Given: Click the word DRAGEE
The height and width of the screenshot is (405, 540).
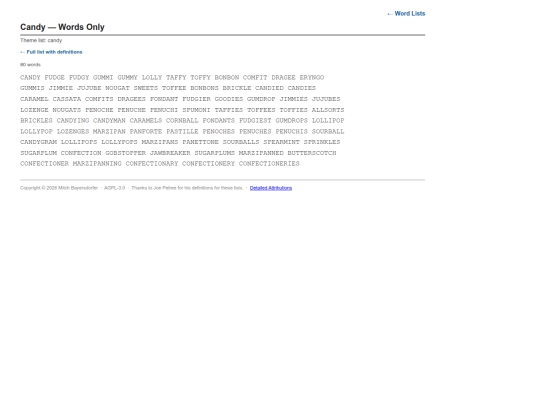Looking at the screenshot, I should [283, 77].
